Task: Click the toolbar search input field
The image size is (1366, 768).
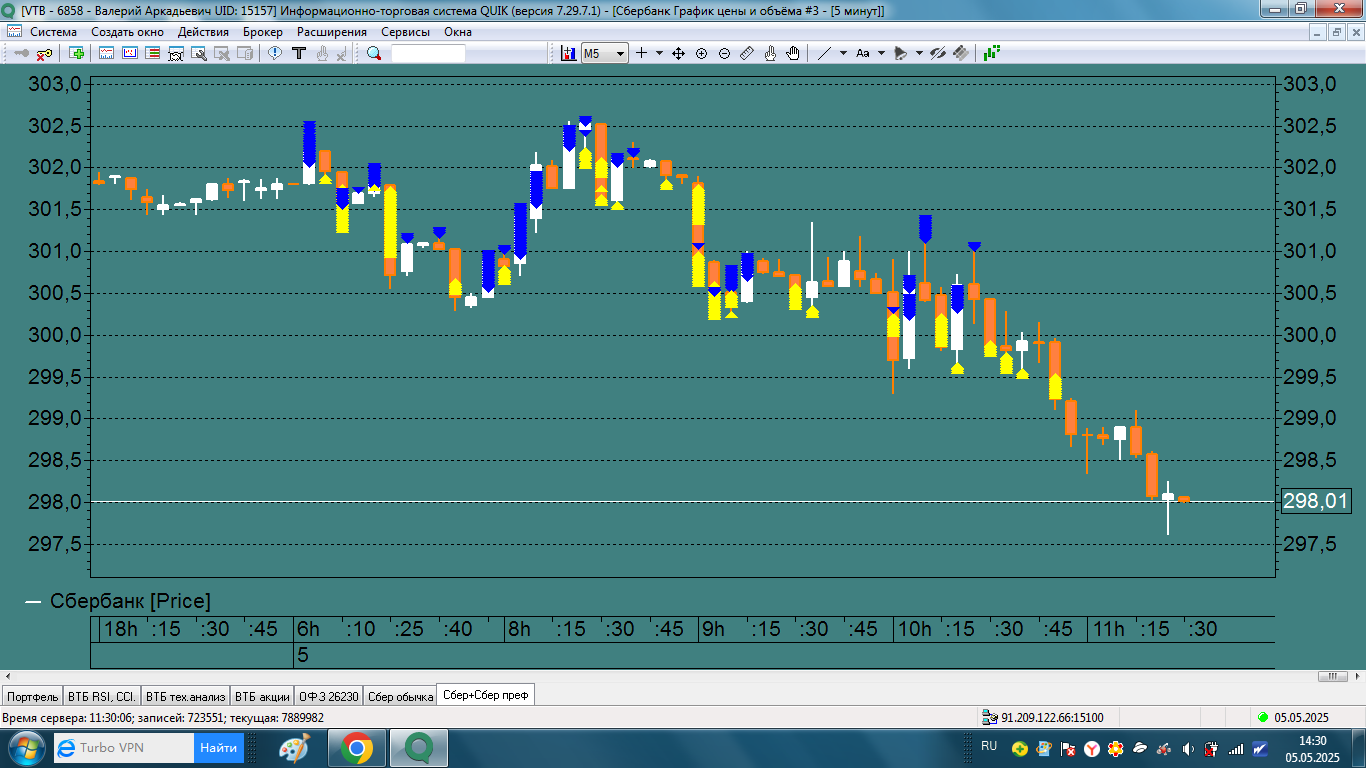Action: pyautogui.click(x=428, y=53)
